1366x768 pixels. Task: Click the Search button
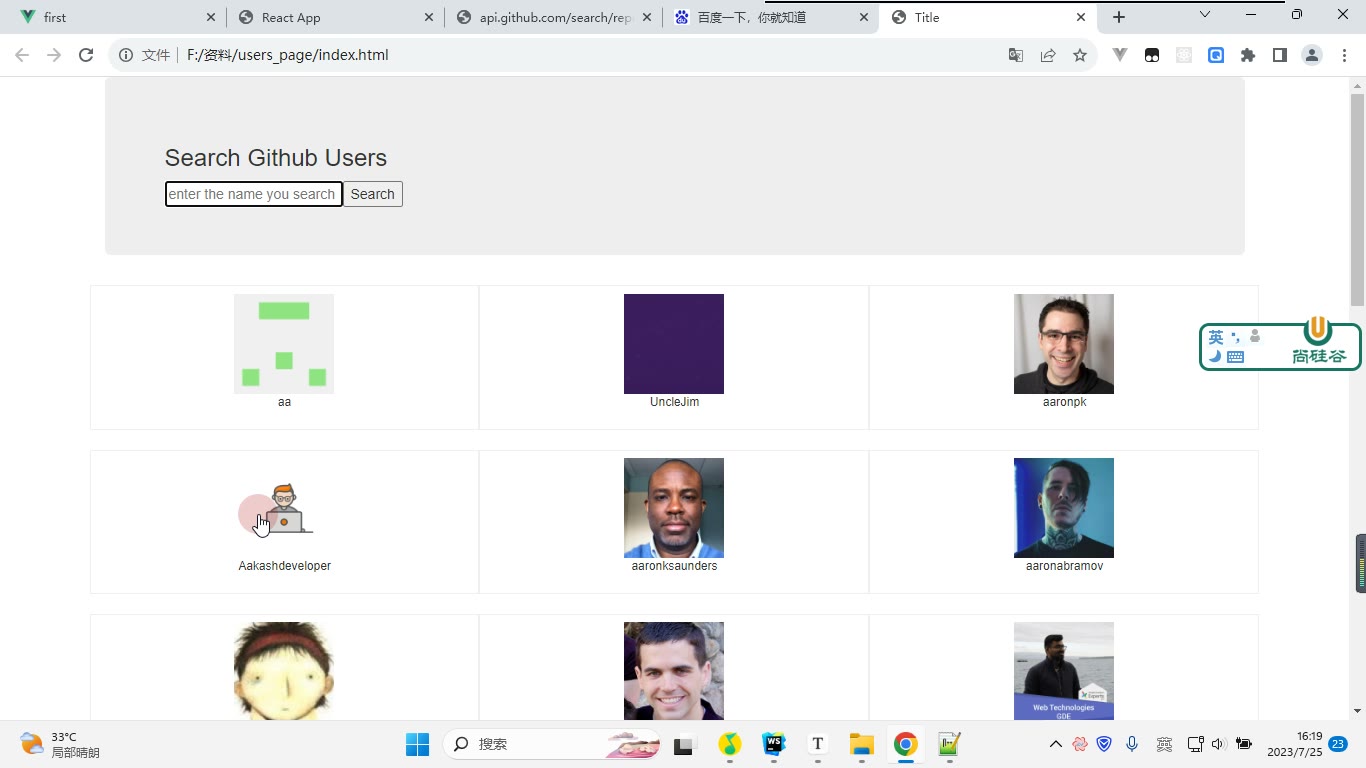coord(373,194)
